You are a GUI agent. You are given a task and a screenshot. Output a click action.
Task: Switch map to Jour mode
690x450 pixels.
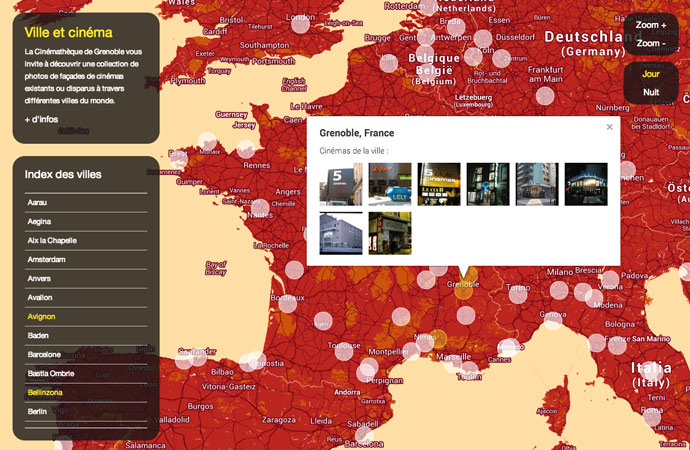[x=651, y=74]
